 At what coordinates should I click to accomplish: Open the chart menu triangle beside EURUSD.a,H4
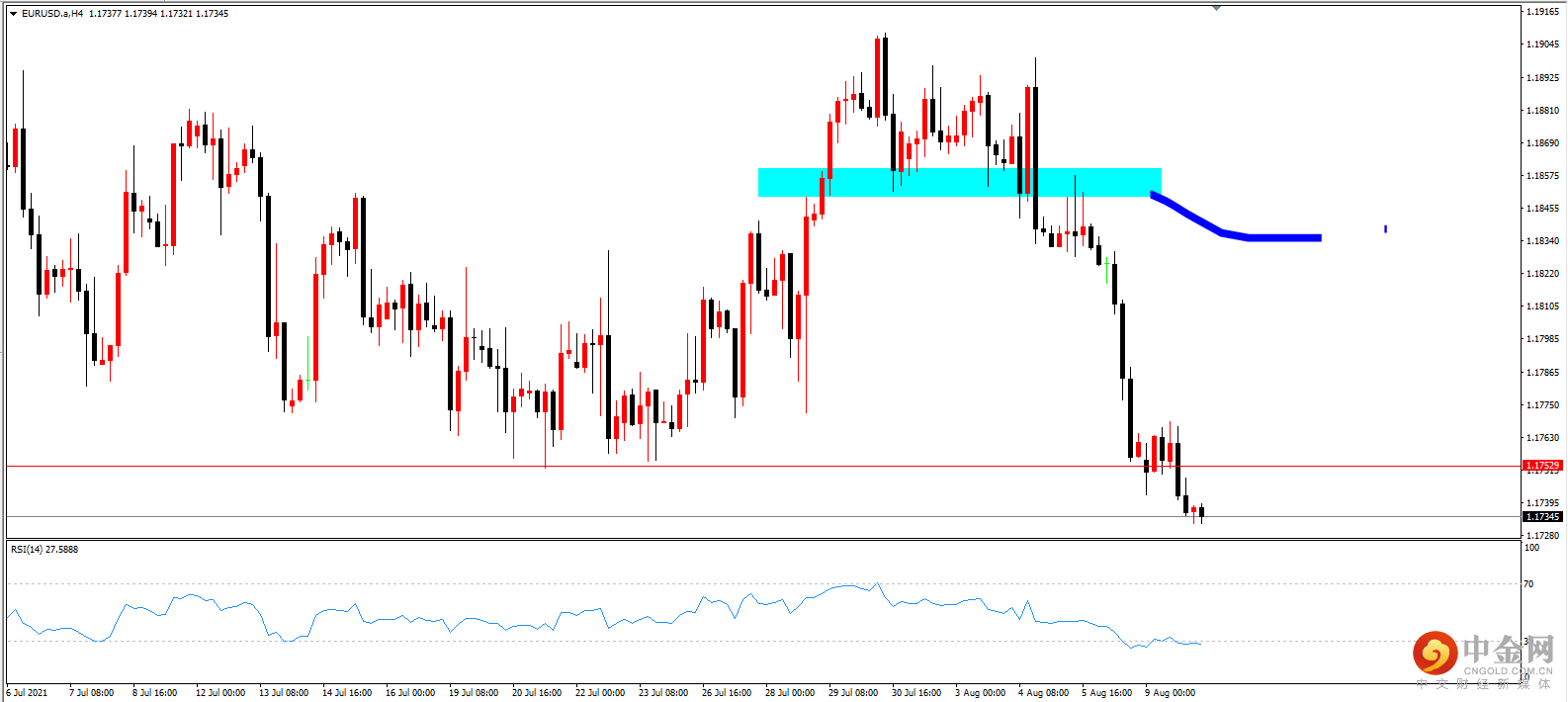tap(13, 14)
